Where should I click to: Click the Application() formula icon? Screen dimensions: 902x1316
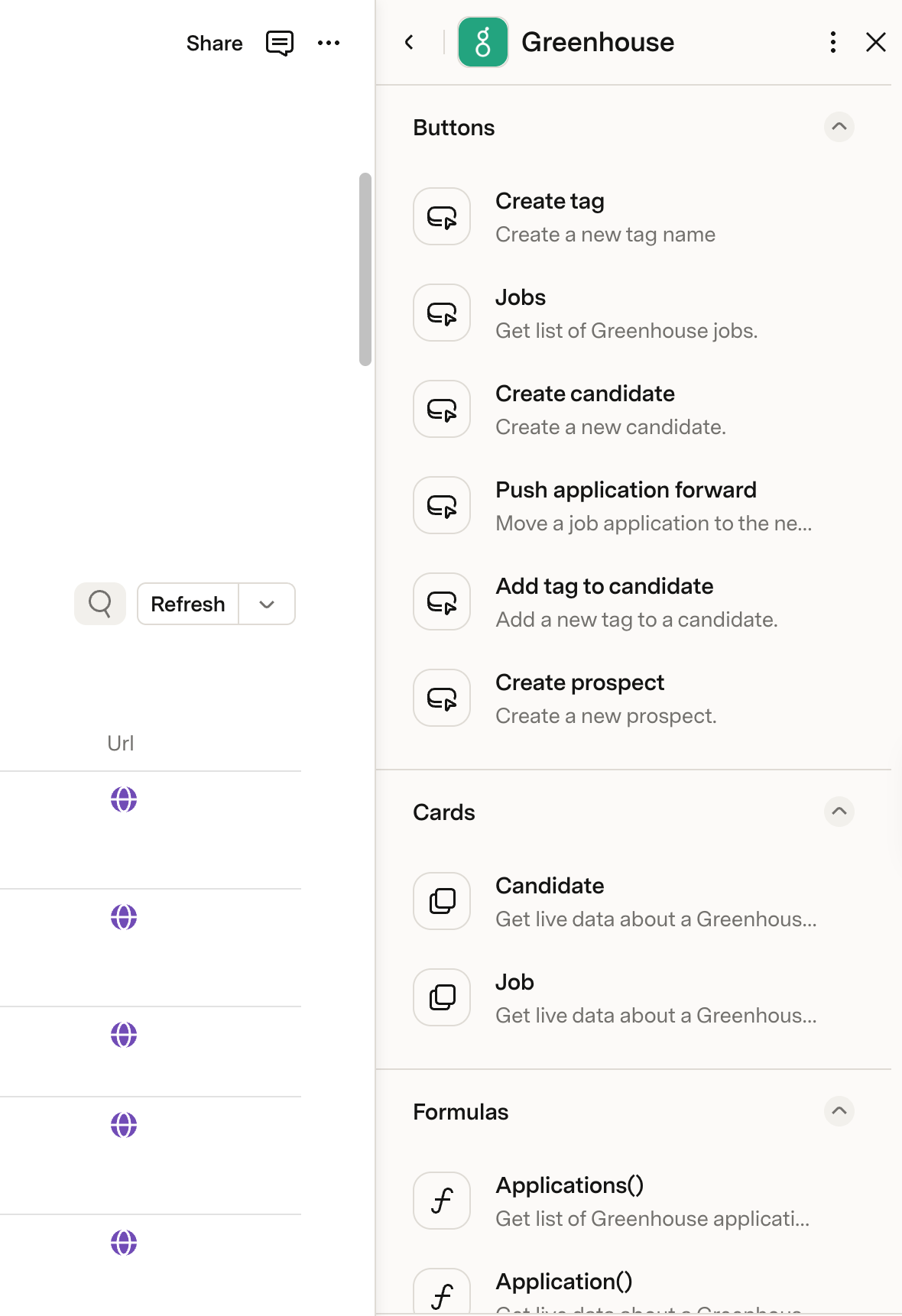point(442,1293)
